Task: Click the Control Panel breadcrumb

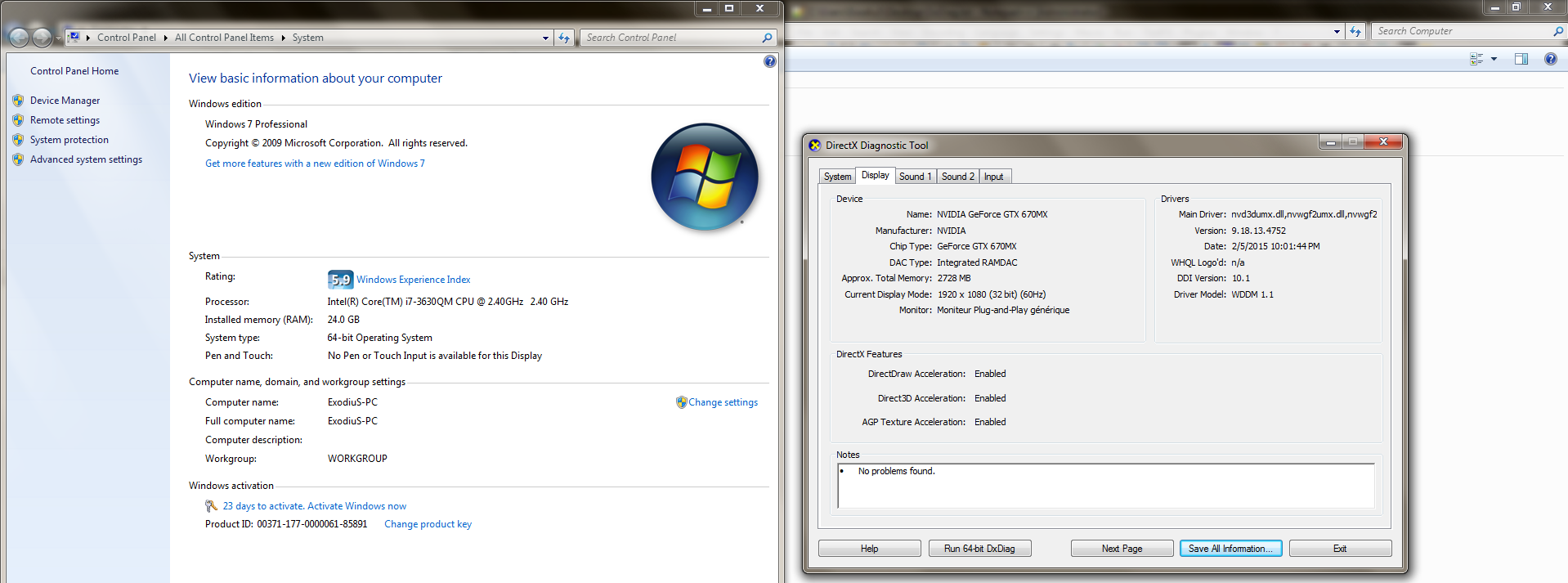Action: 127,38
